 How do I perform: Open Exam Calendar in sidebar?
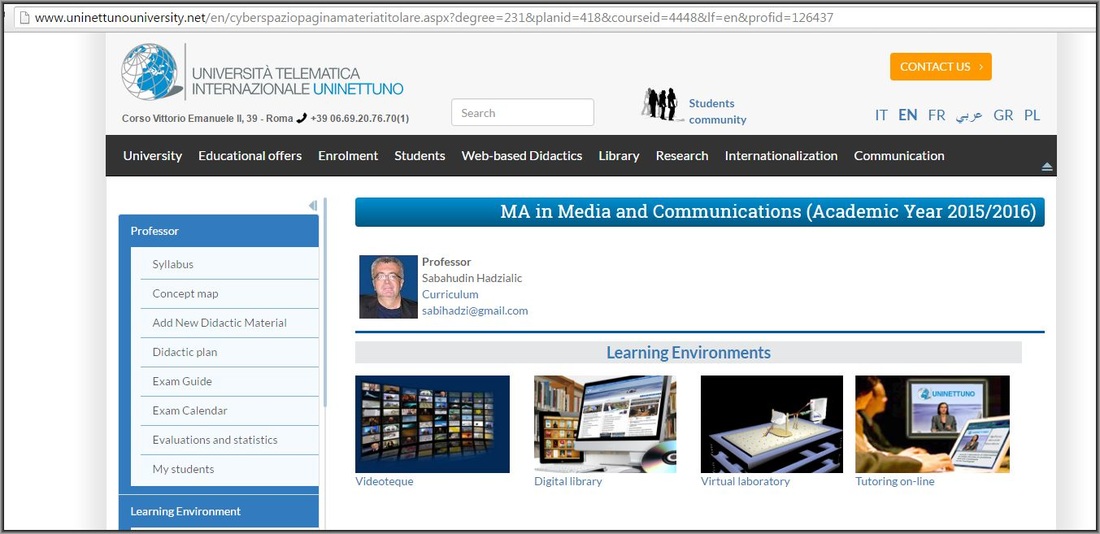coord(229,411)
